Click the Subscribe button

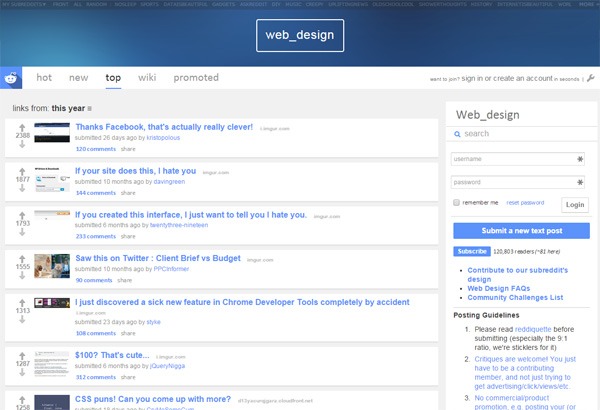[x=472, y=252]
